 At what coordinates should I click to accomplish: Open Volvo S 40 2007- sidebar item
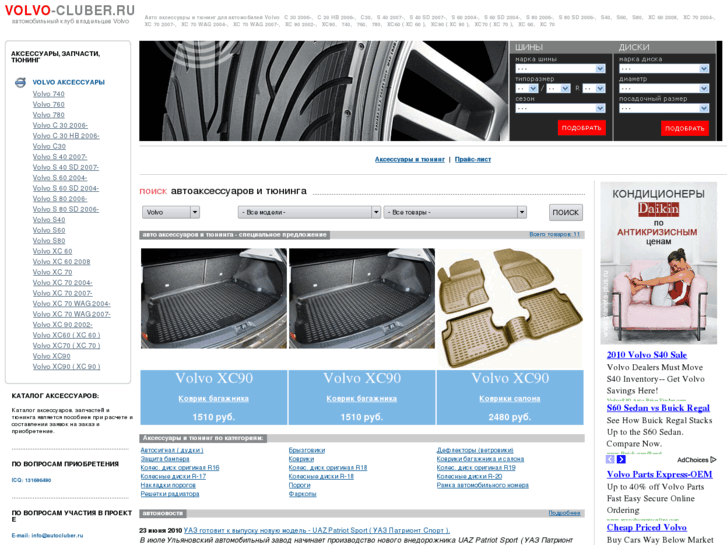pyautogui.click(x=60, y=157)
